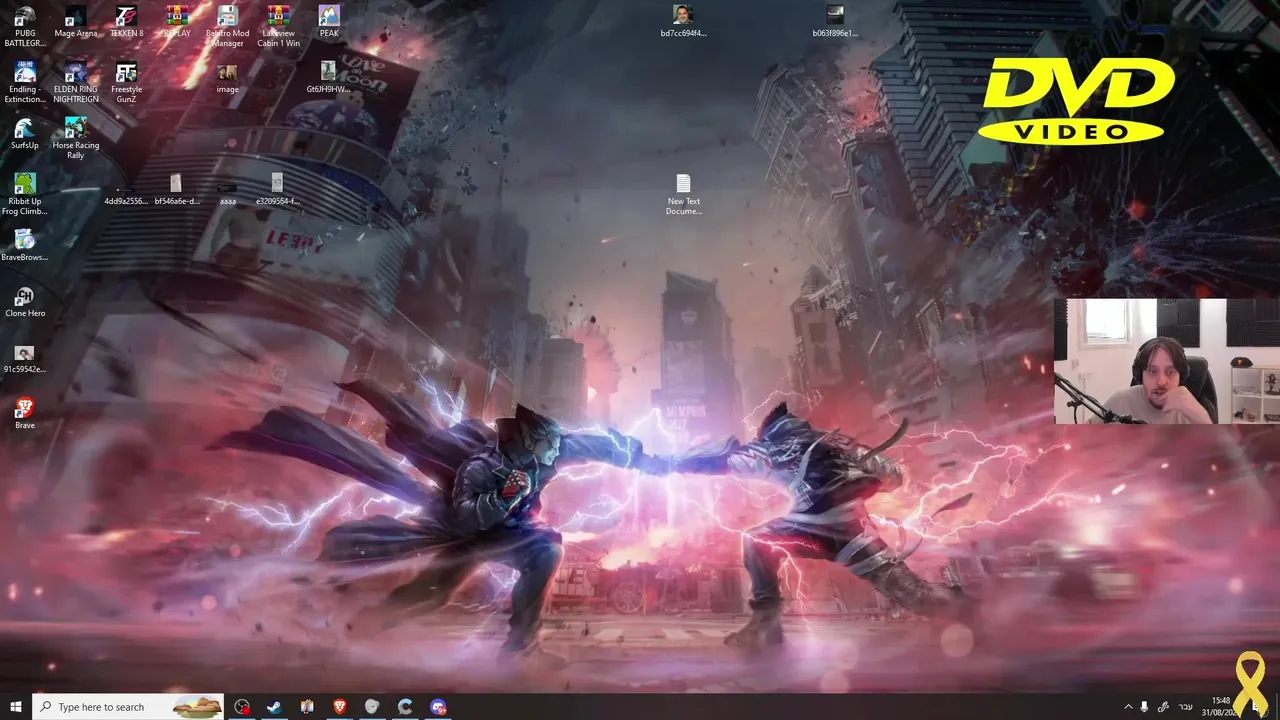Open the SurfsUp desktop shortcut
This screenshot has width=1280, height=720.
pyautogui.click(x=25, y=134)
